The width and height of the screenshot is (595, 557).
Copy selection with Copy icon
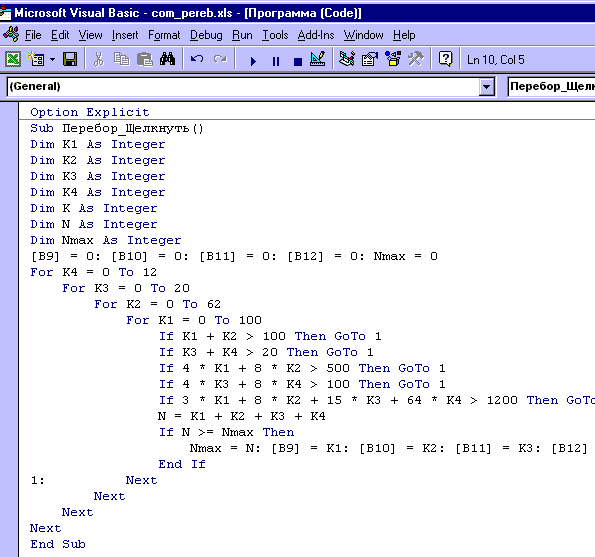tap(121, 59)
